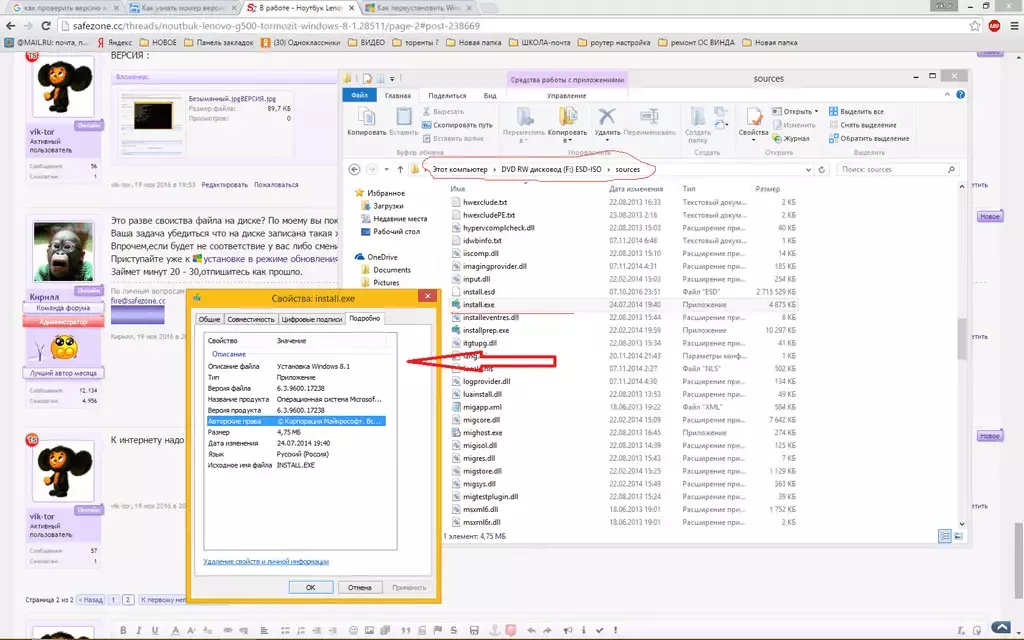Expand the Open (Открыть) dropdown arrow
This screenshot has height=640, width=1024.
point(816,112)
